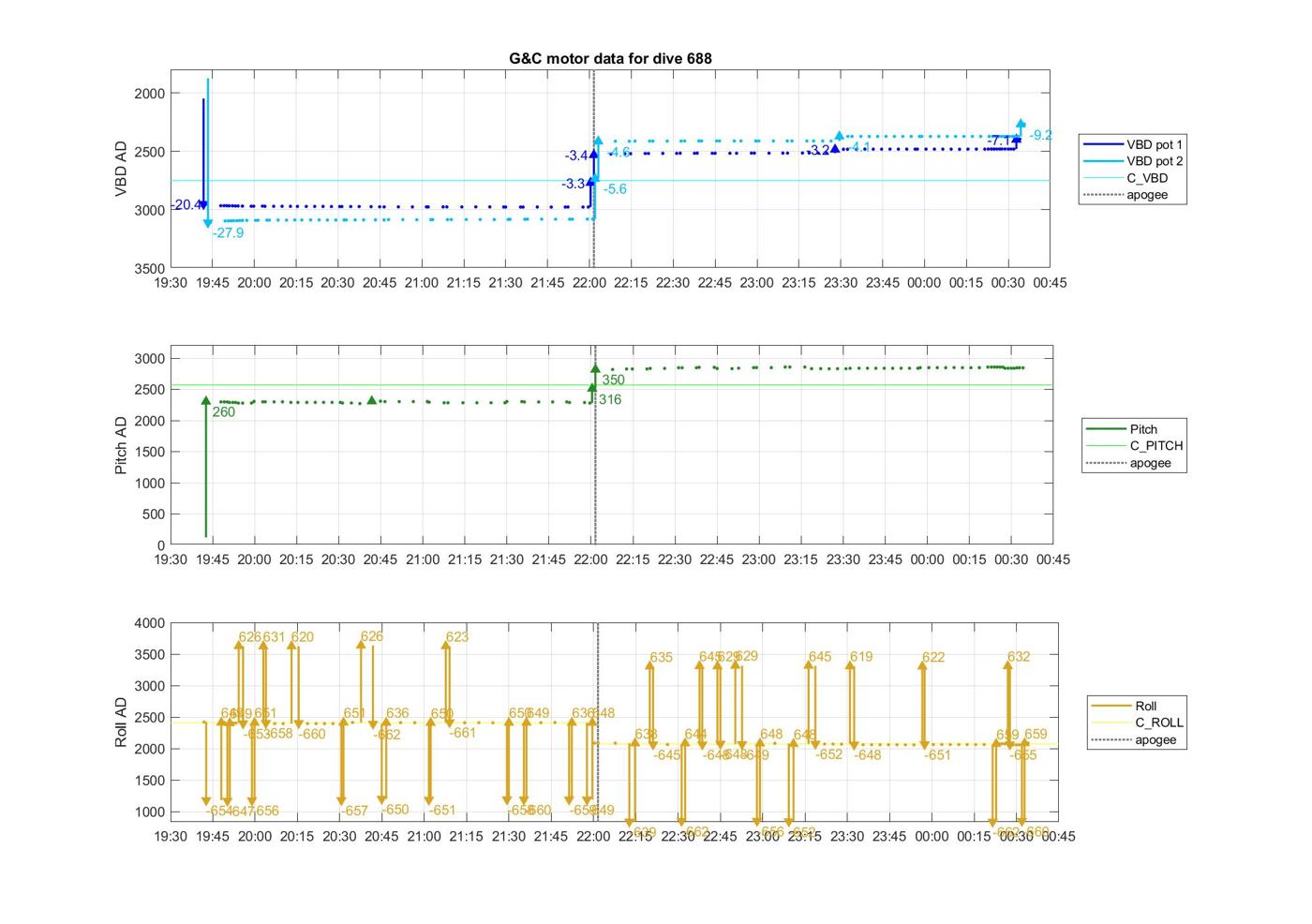Viewport: 1312px width, 924px height.
Task: Click the '632' roll data label
Action: click(1018, 657)
